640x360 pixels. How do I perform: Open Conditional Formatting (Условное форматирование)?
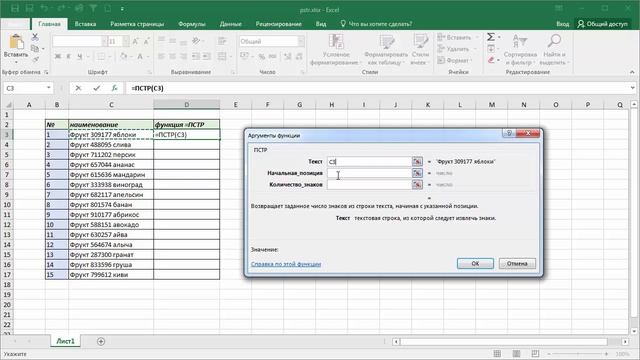pyautogui.click(x=336, y=50)
